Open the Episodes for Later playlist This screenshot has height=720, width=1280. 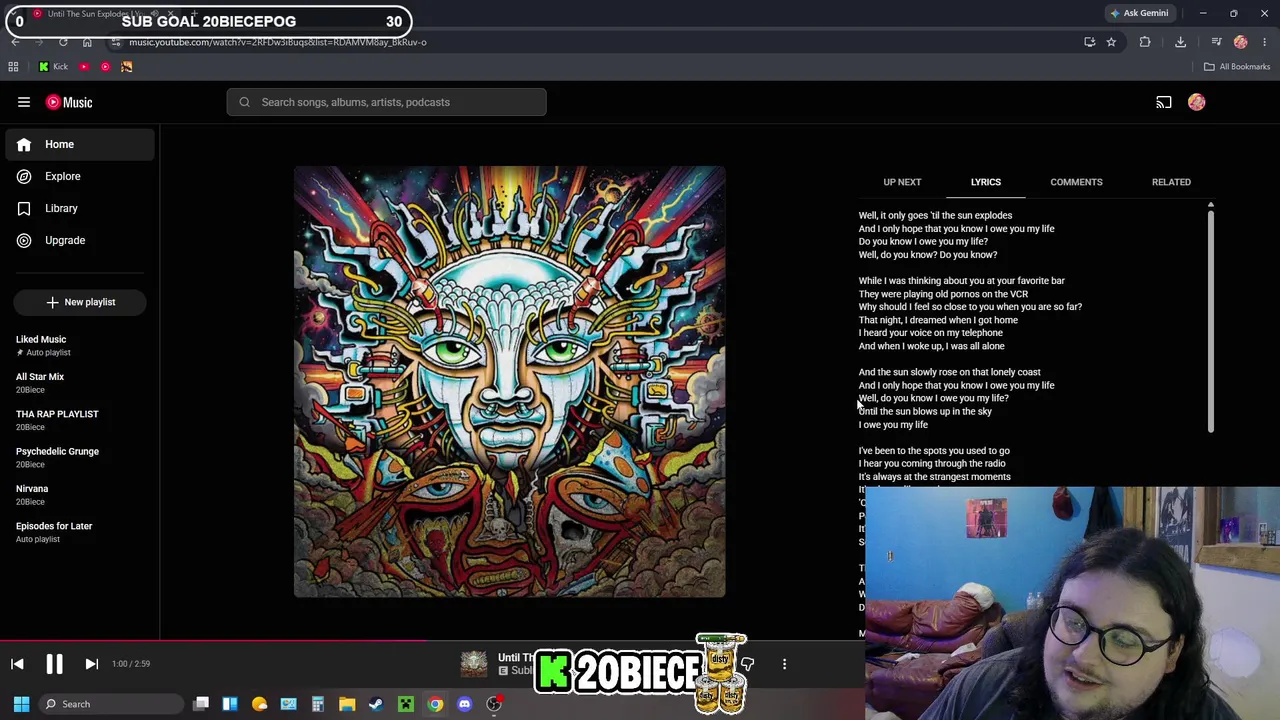[54, 532]
